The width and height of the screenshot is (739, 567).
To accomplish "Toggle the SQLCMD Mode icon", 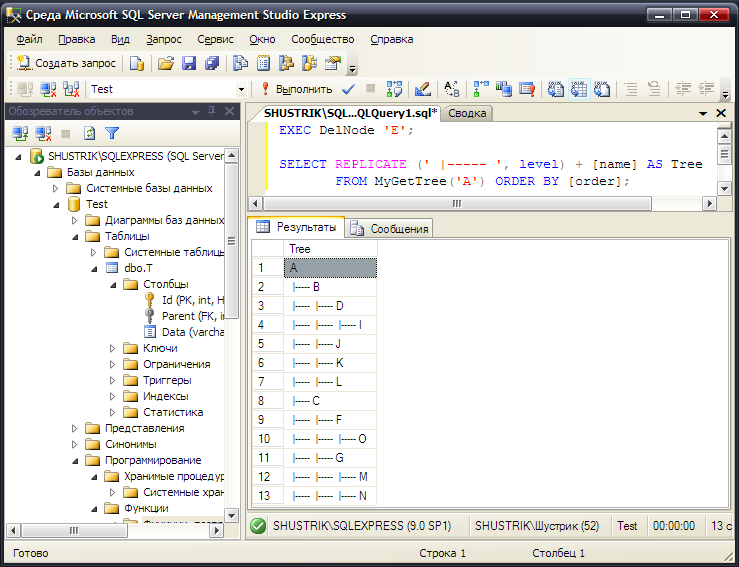I will tap(527, 89).
